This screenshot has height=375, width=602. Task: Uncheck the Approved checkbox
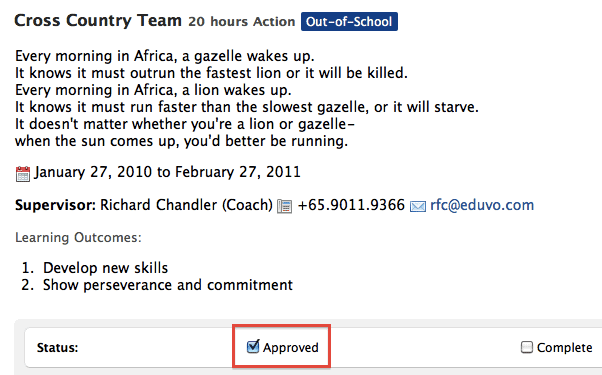tap(253, 347)
